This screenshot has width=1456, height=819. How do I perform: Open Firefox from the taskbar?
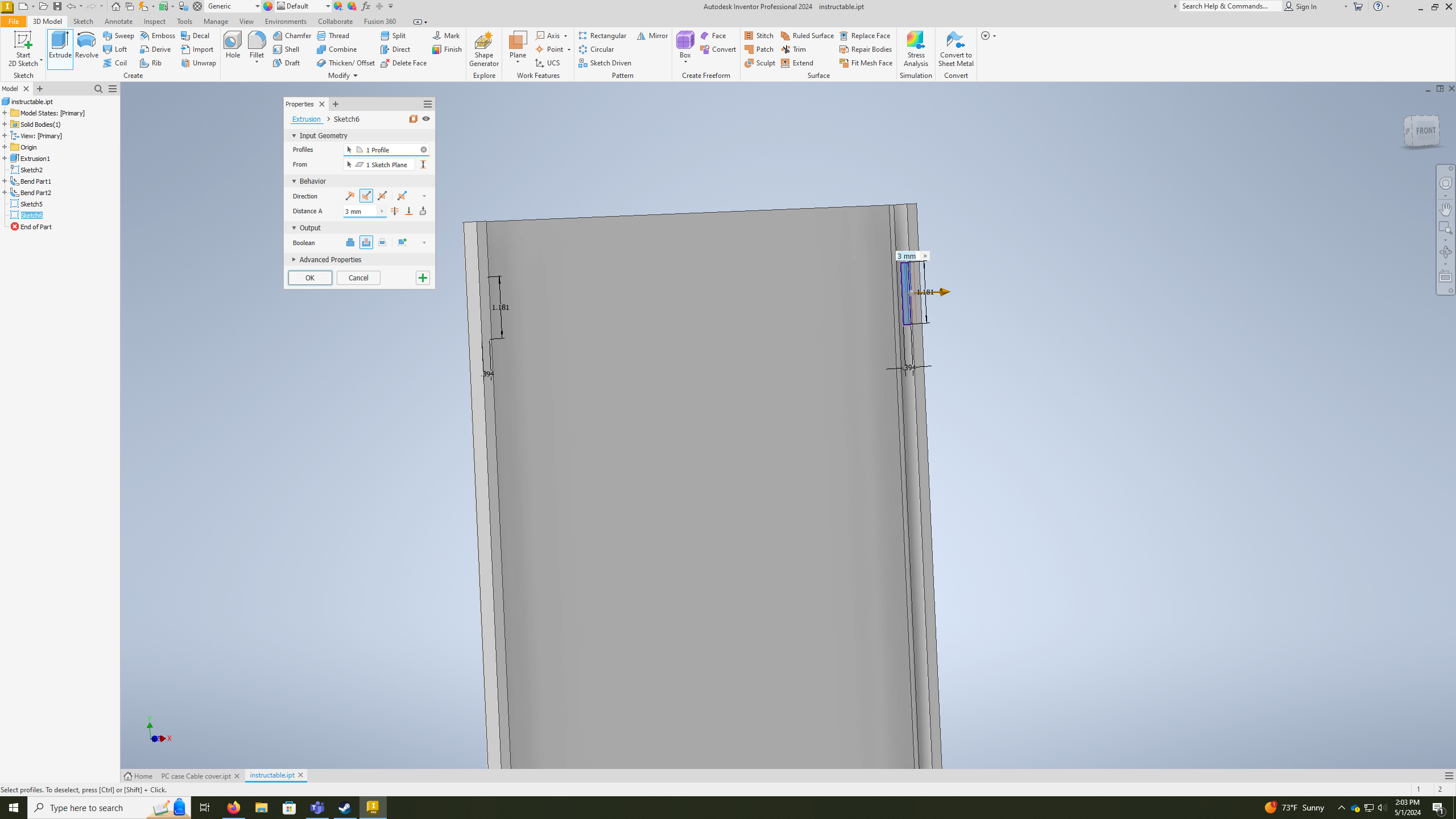233,808
